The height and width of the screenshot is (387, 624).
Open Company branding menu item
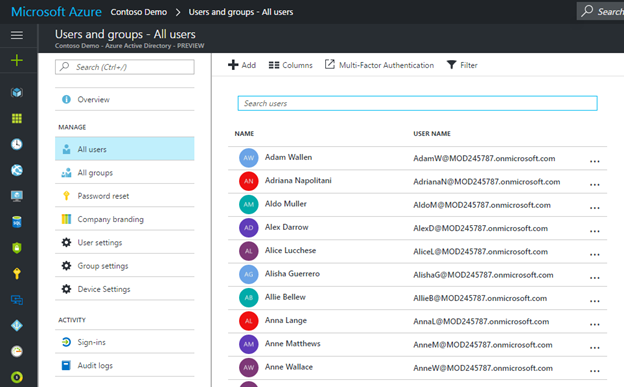[x=125, y=219]
